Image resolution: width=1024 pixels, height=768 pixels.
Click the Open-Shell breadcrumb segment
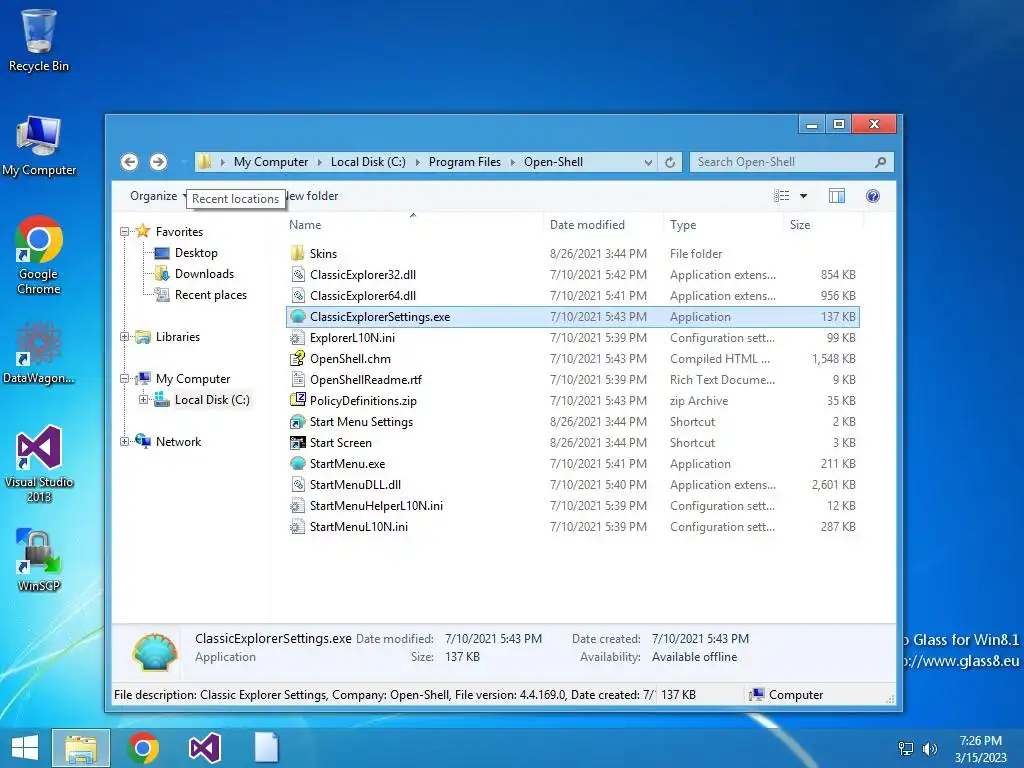[x=554, y=162]
